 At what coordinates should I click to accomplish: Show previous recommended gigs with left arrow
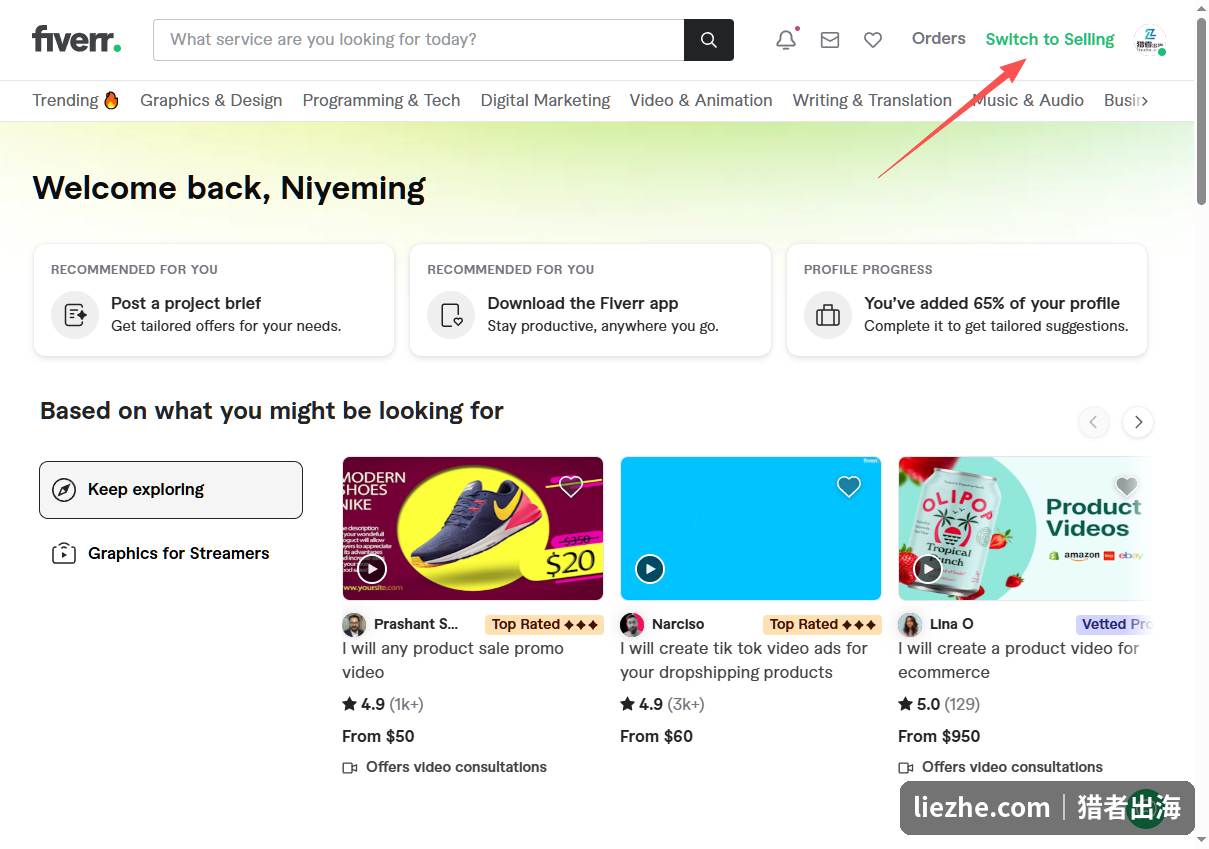1094,422
